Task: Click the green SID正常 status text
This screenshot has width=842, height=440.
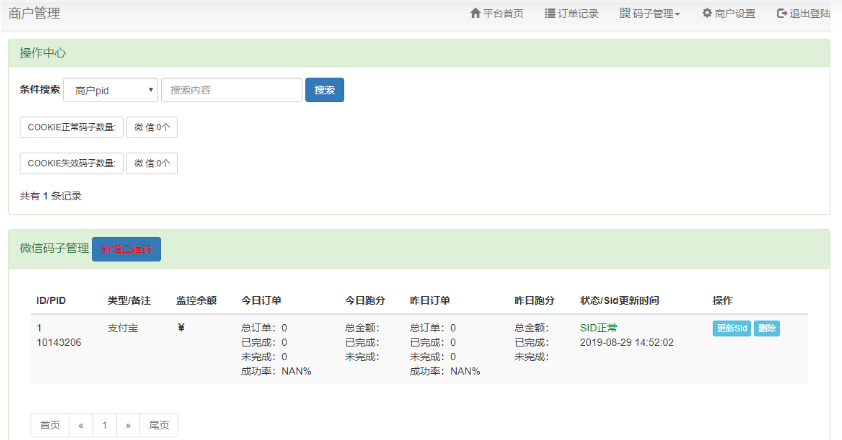Action: point(598,328)
